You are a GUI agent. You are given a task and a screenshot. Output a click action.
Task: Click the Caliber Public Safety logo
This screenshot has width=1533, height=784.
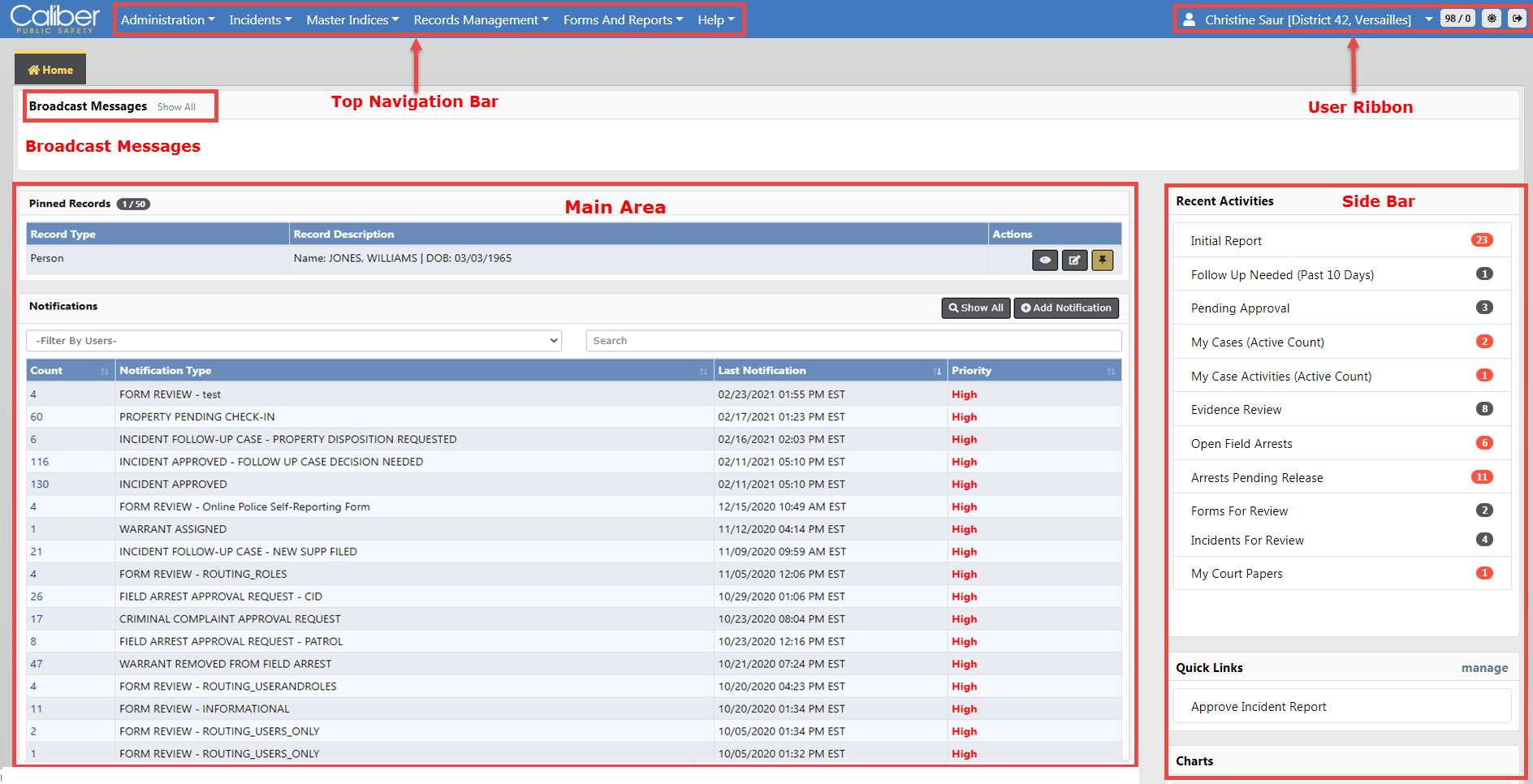coord(54,19)
